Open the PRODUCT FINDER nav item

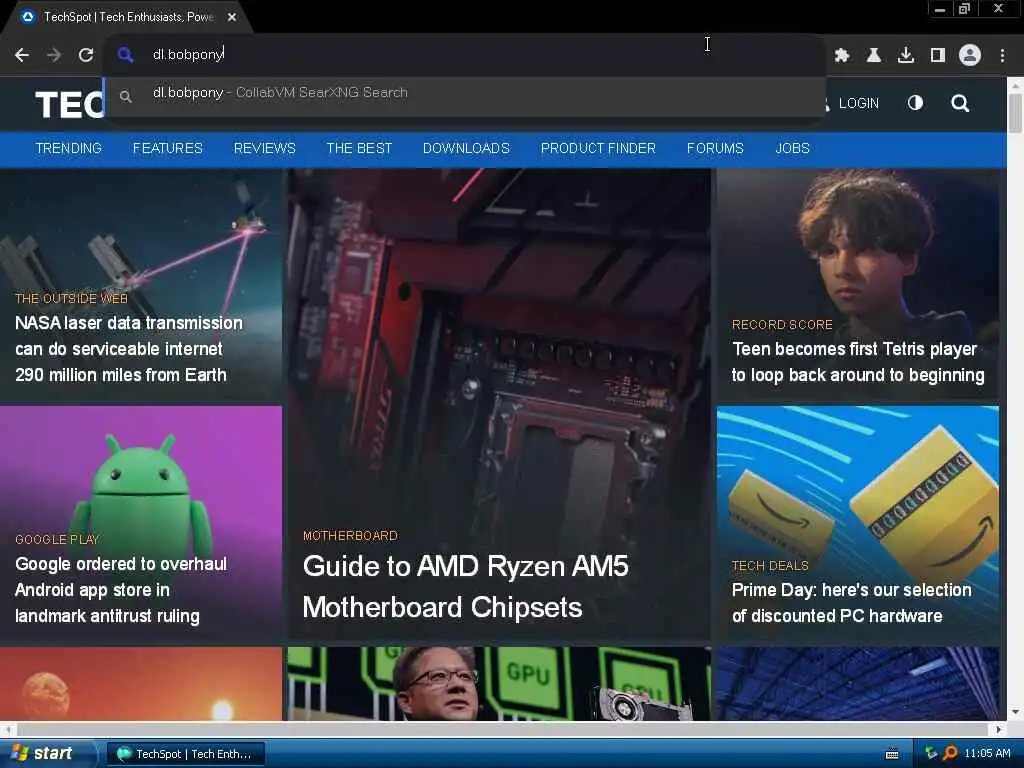598,148
